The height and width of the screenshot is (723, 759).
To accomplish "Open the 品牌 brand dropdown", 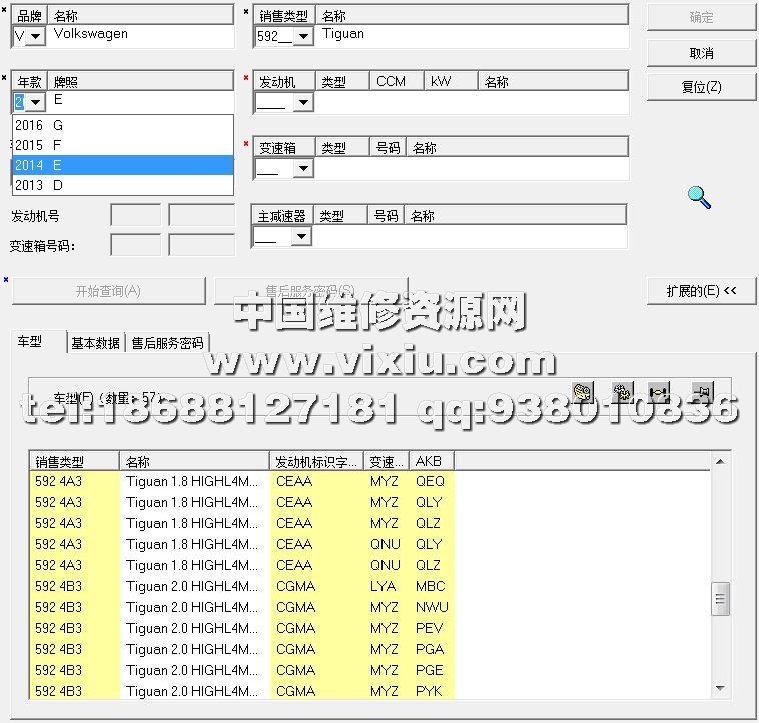I will point(36,36).
